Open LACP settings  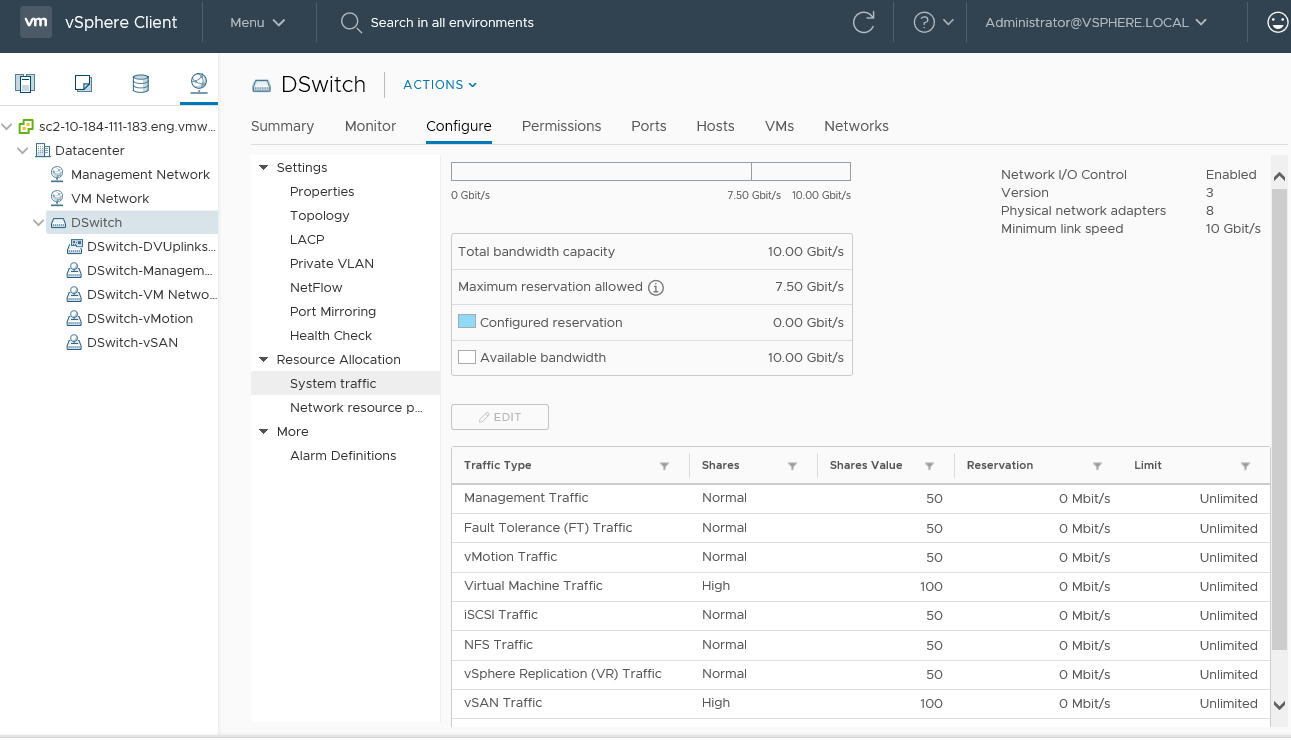coord(307,240)
